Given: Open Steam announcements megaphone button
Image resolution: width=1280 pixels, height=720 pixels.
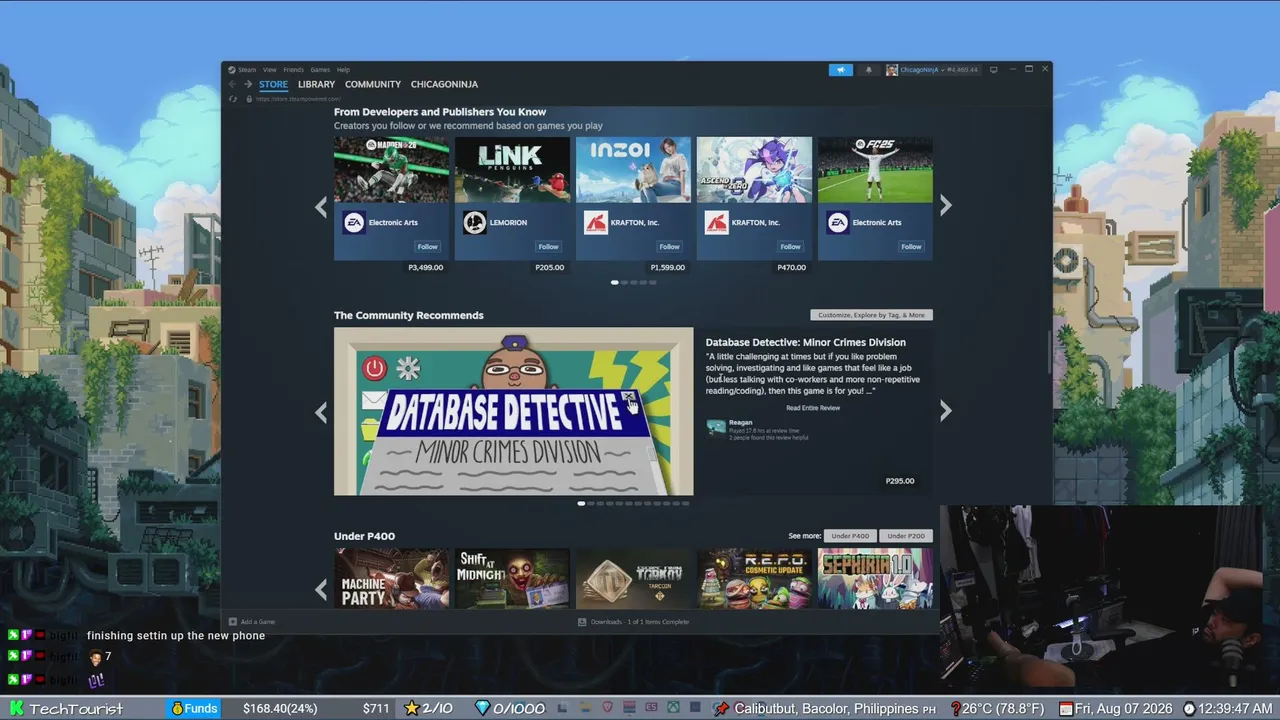Looking at the screenshot, I should [840, 70].
